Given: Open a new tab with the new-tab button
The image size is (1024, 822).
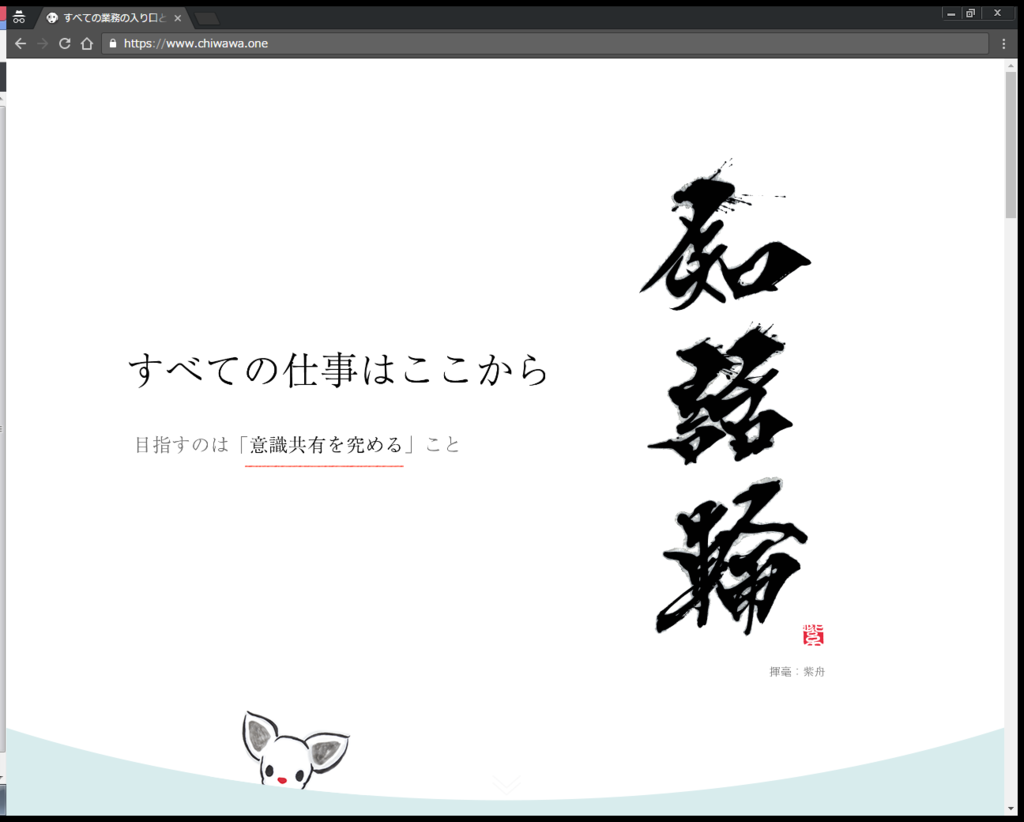Looking at the screenshot, I should (x=207, y=19).
